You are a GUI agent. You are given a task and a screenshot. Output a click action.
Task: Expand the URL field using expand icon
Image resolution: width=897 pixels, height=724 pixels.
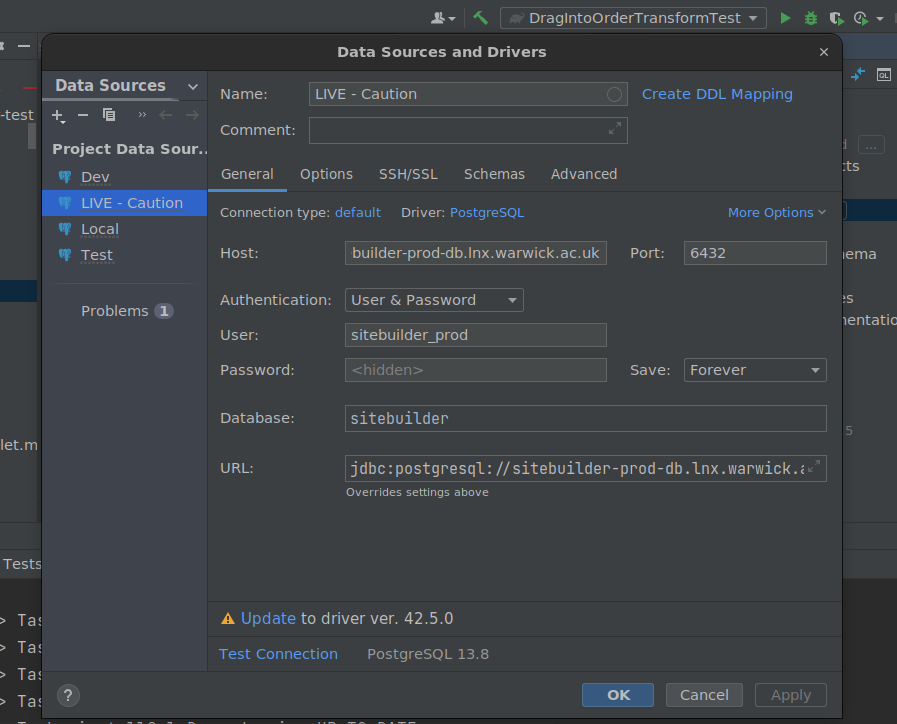pyautogui.click(x=813, y=467)
